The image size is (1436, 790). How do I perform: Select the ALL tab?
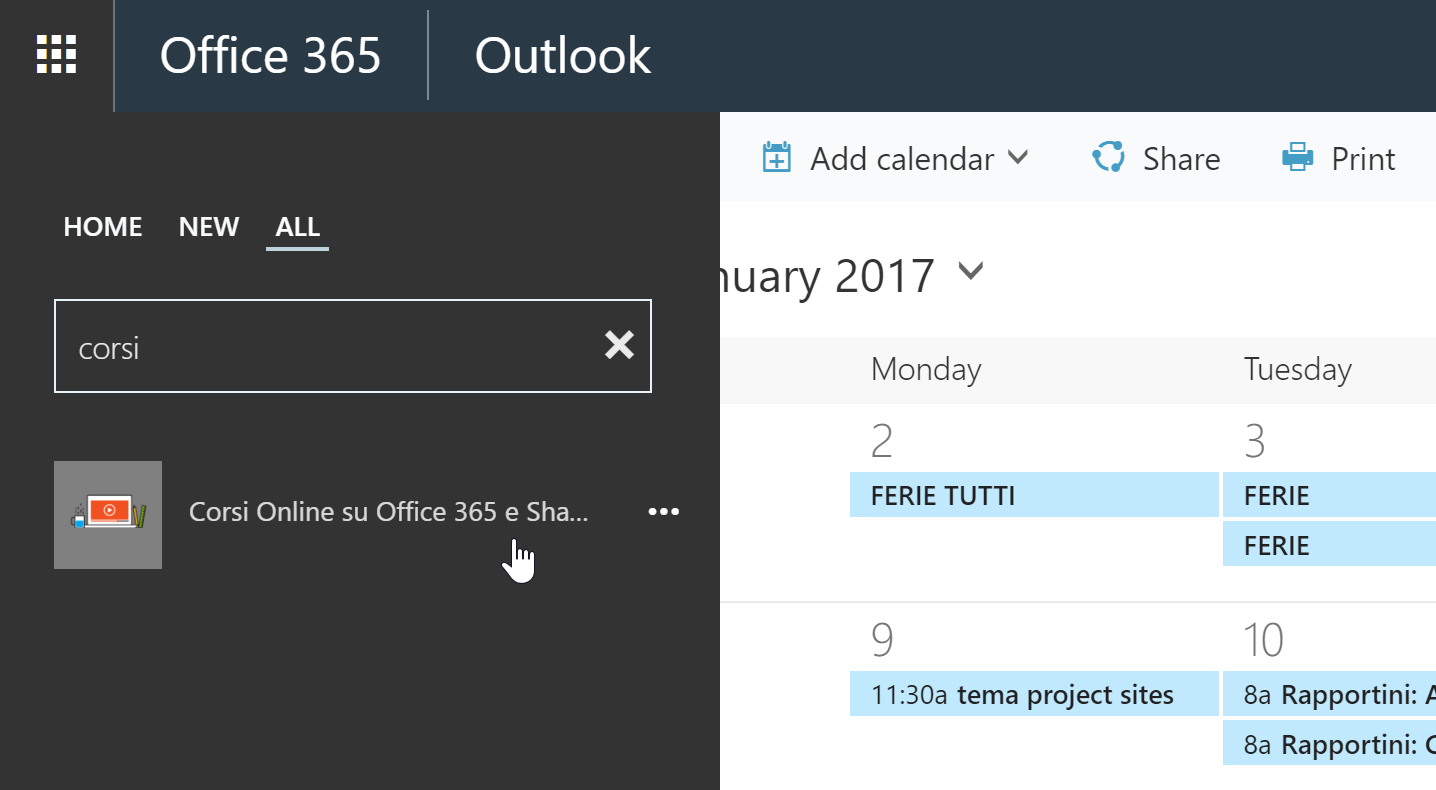pos(297,227)
